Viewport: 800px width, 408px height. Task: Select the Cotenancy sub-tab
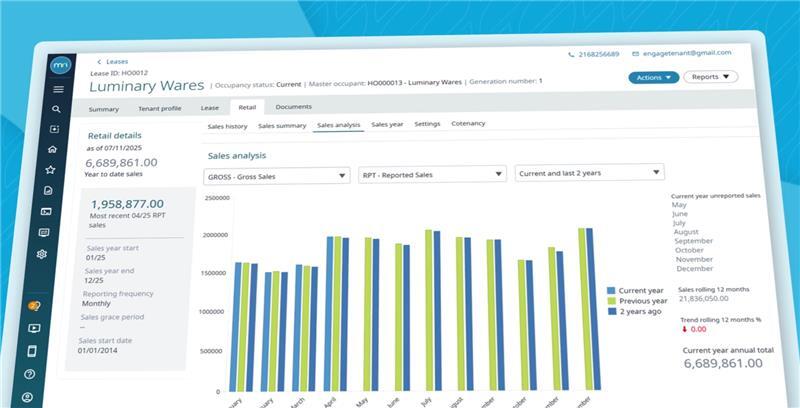point(468,124)
